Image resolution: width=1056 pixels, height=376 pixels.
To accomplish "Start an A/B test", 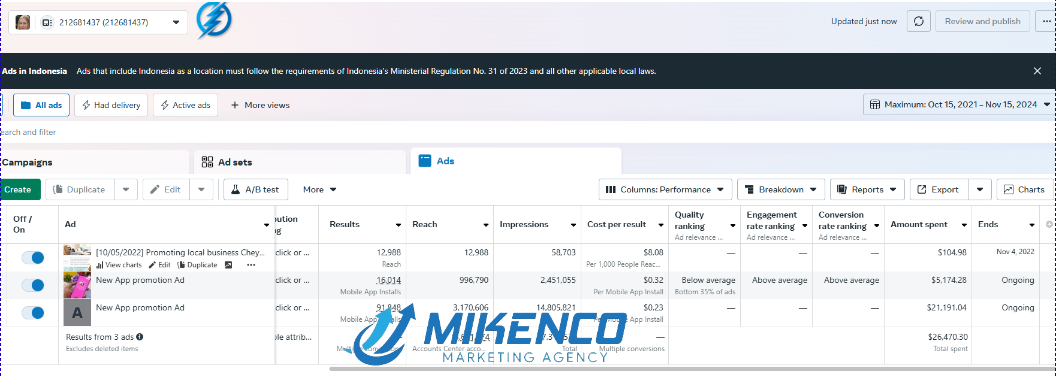I will pos(255,189).
